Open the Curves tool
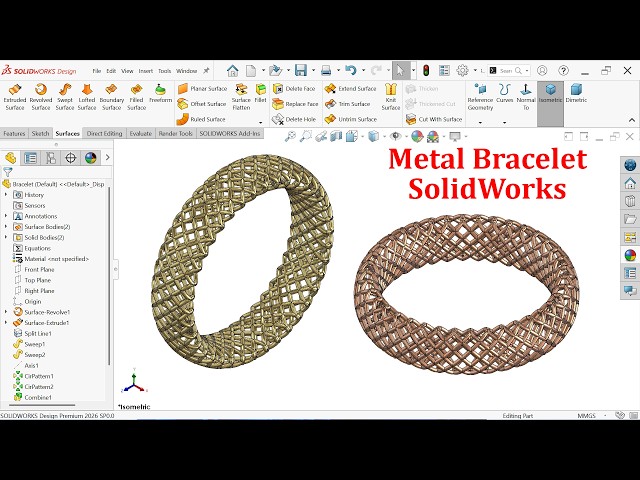The image size is (640, 480). [x=504, y=93]
